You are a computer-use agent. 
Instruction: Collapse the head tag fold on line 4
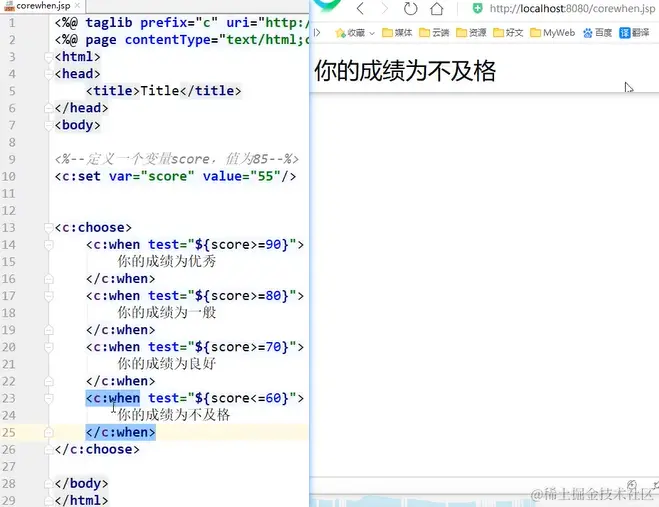pyautogui.click(x=48, y=74)
